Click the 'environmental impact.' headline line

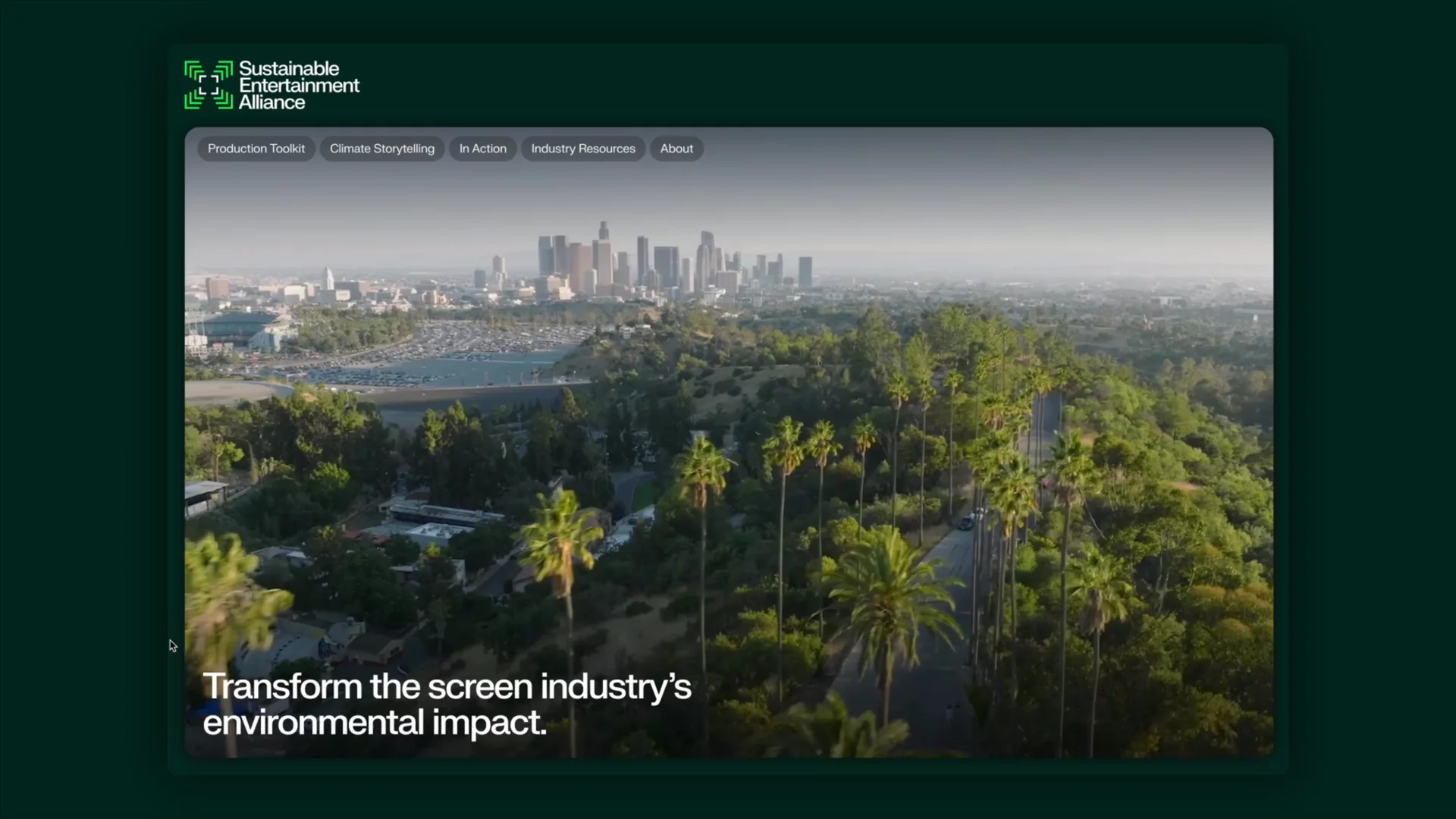[374, 723]
